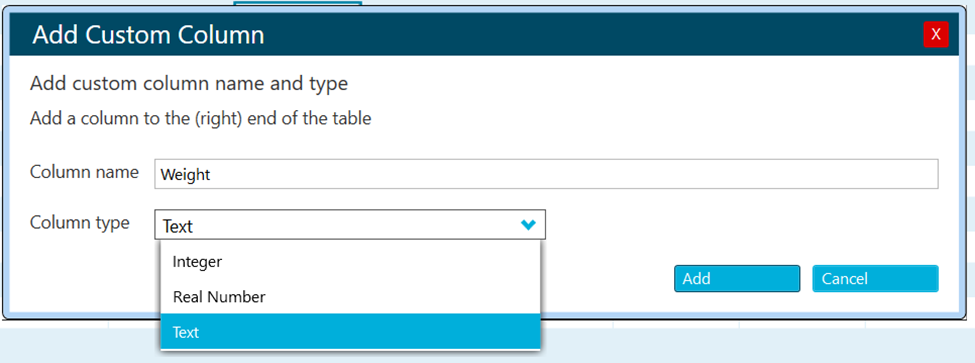Screen dimensions: 975x363
Task: Click the Cancel button
Action: 875,278
